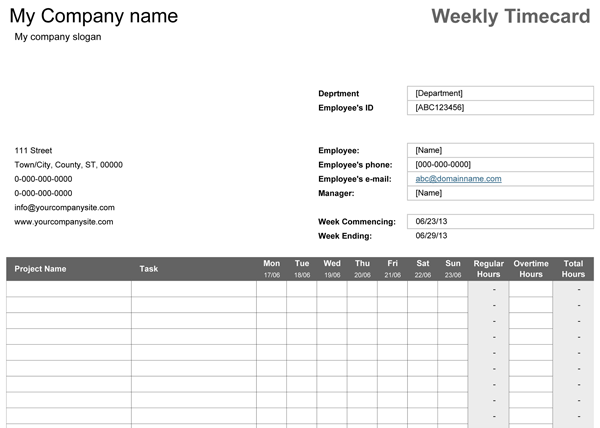Viewport: 600px width, 428px height.
Task: Select the [Department] input field
Action: click(500, 93)
